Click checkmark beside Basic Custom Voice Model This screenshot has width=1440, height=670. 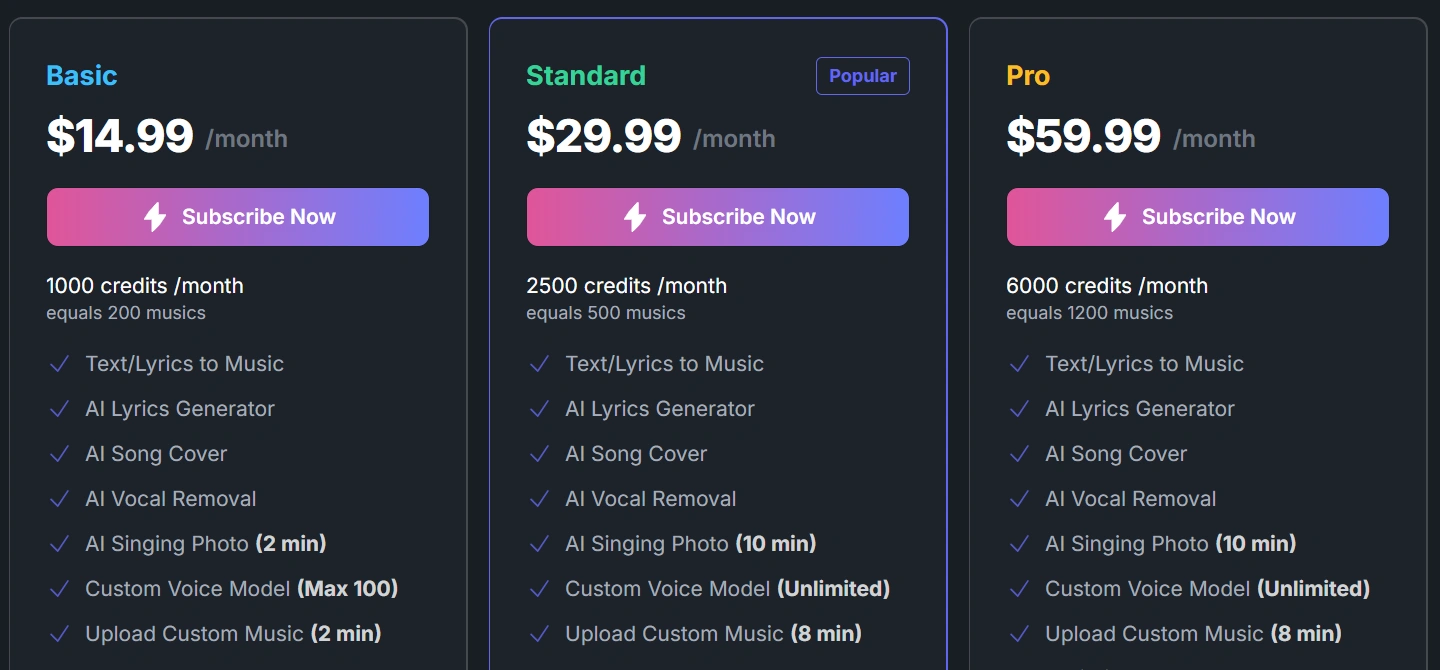tap(59, 589)
